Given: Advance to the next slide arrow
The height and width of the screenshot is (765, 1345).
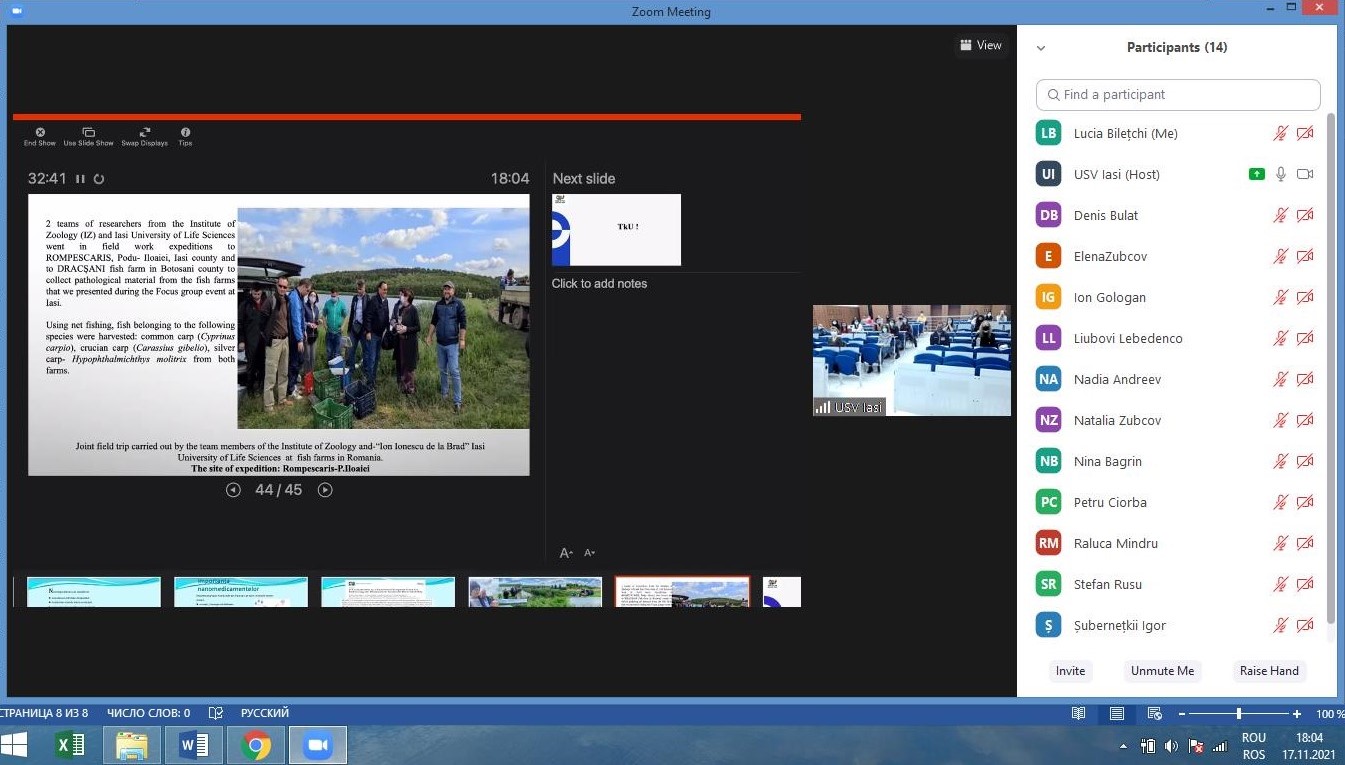Looking at the screenshot, I should [x=325, y=490].
